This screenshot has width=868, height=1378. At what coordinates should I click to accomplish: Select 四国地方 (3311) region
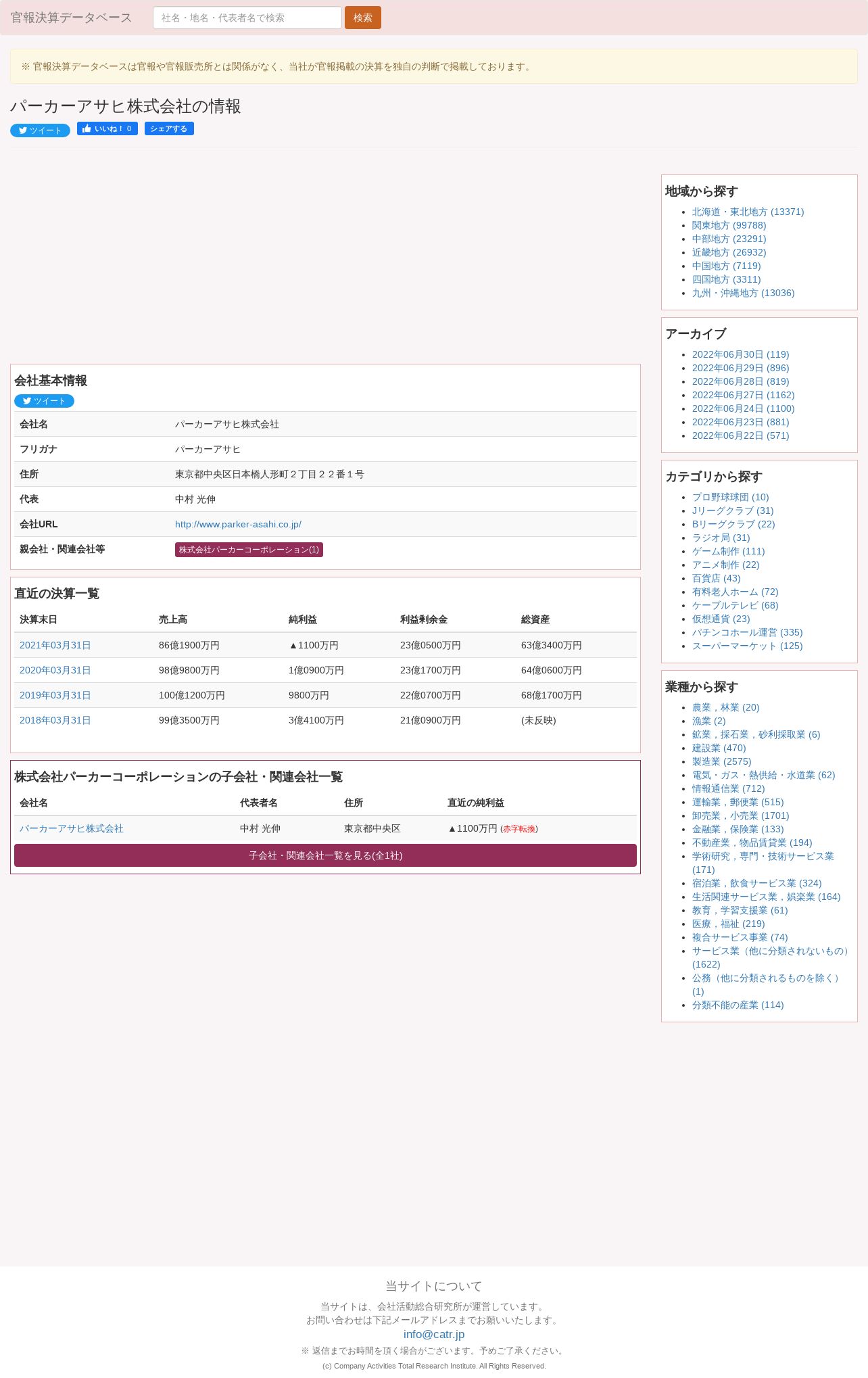pyautogui.click(x=726, y=279)
